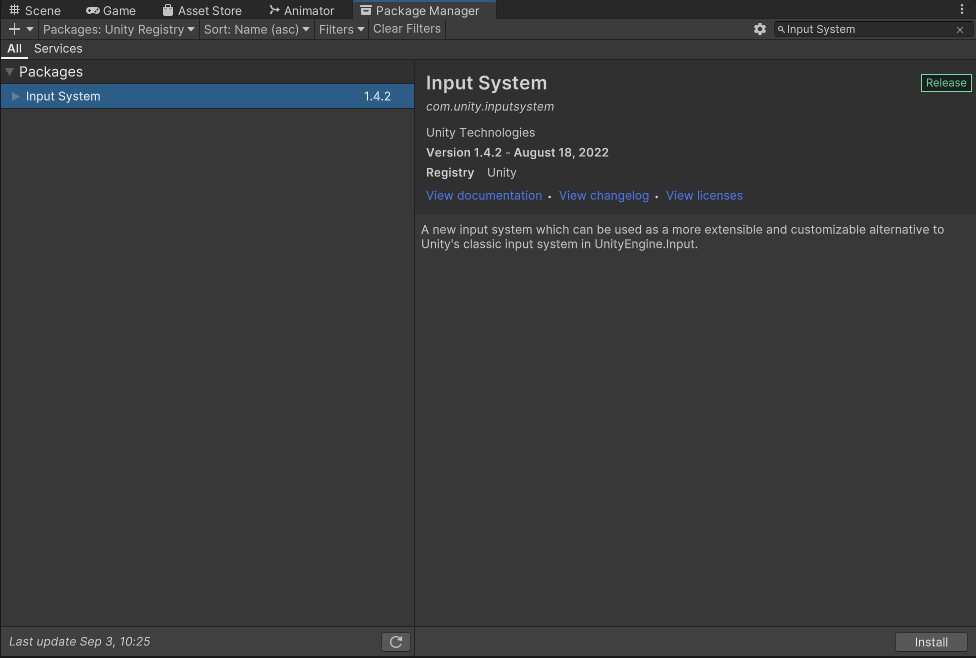This screenshot has width=976, height=658.
Task: Click the Unity Technologies author text
Action: click(481, 133)
